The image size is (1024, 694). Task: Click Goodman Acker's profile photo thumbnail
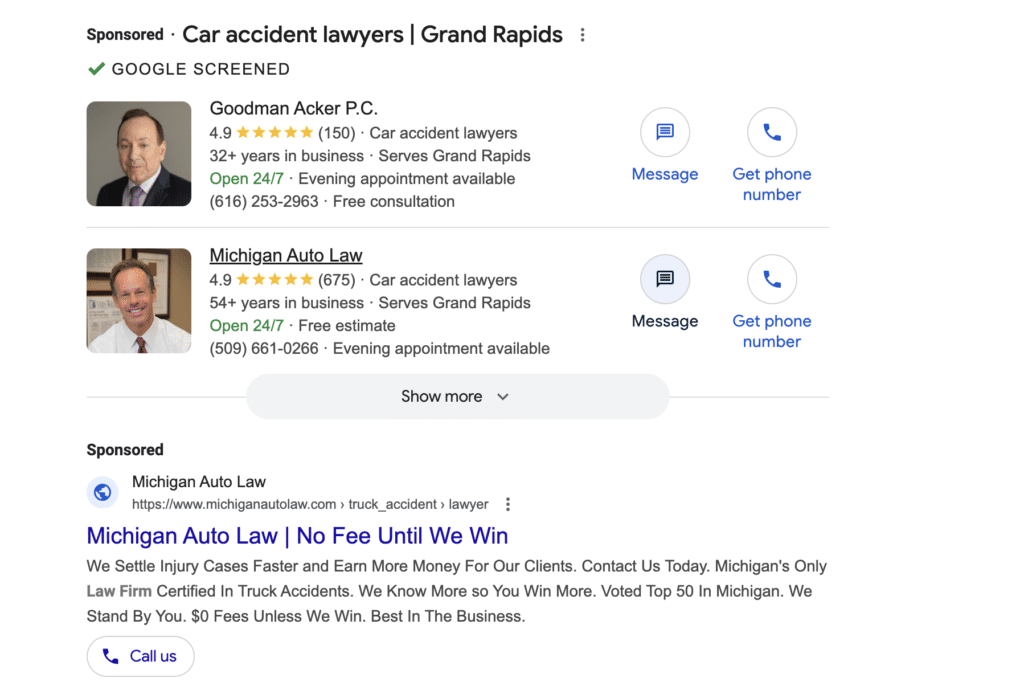coord(139,153)
